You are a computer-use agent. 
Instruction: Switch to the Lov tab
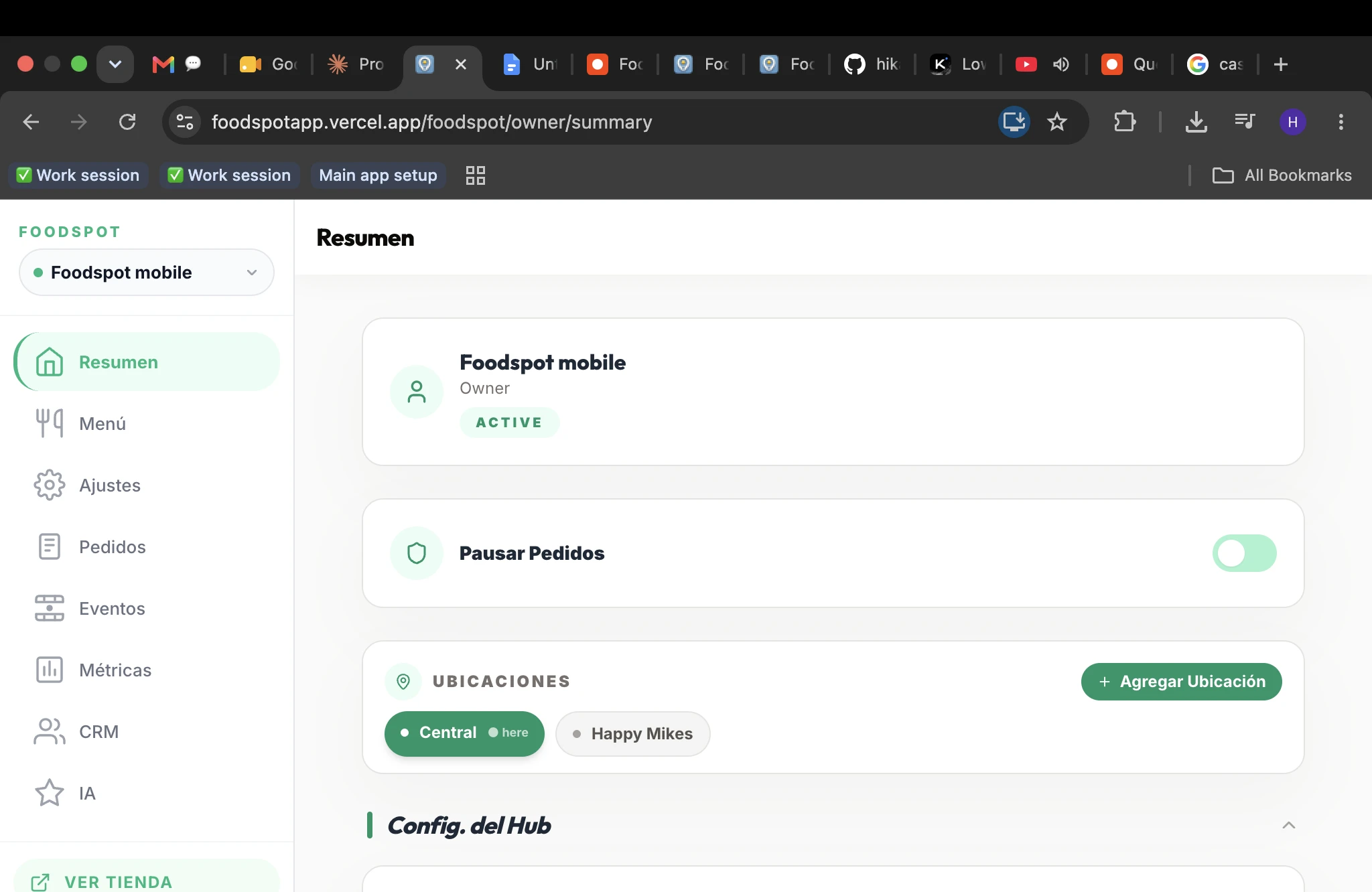coord(957,64)
